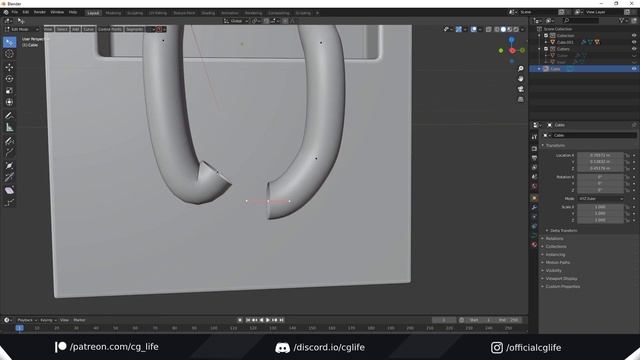
Task: Activate the Cursor tool
Action: click(x=9, y=54)
